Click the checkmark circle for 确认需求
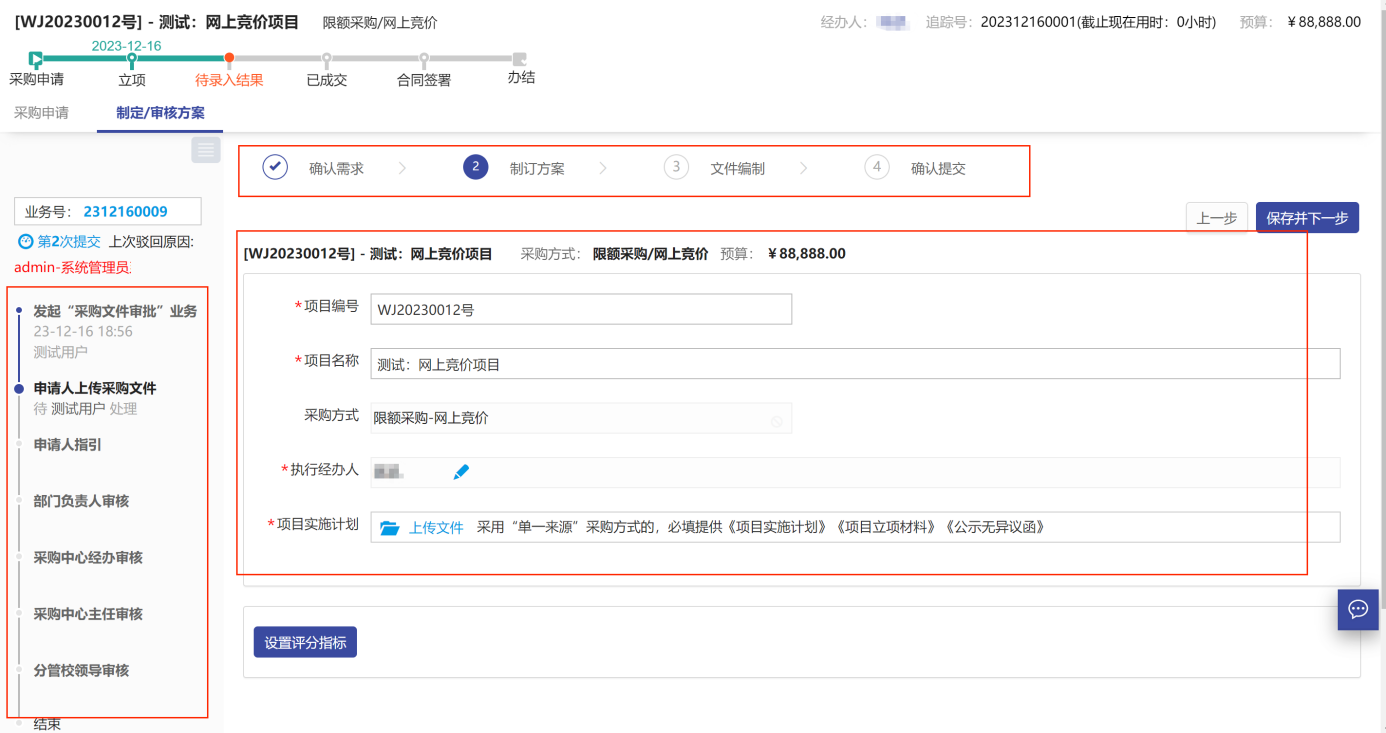Screen dimensions: 1386x733 (275, 167)
